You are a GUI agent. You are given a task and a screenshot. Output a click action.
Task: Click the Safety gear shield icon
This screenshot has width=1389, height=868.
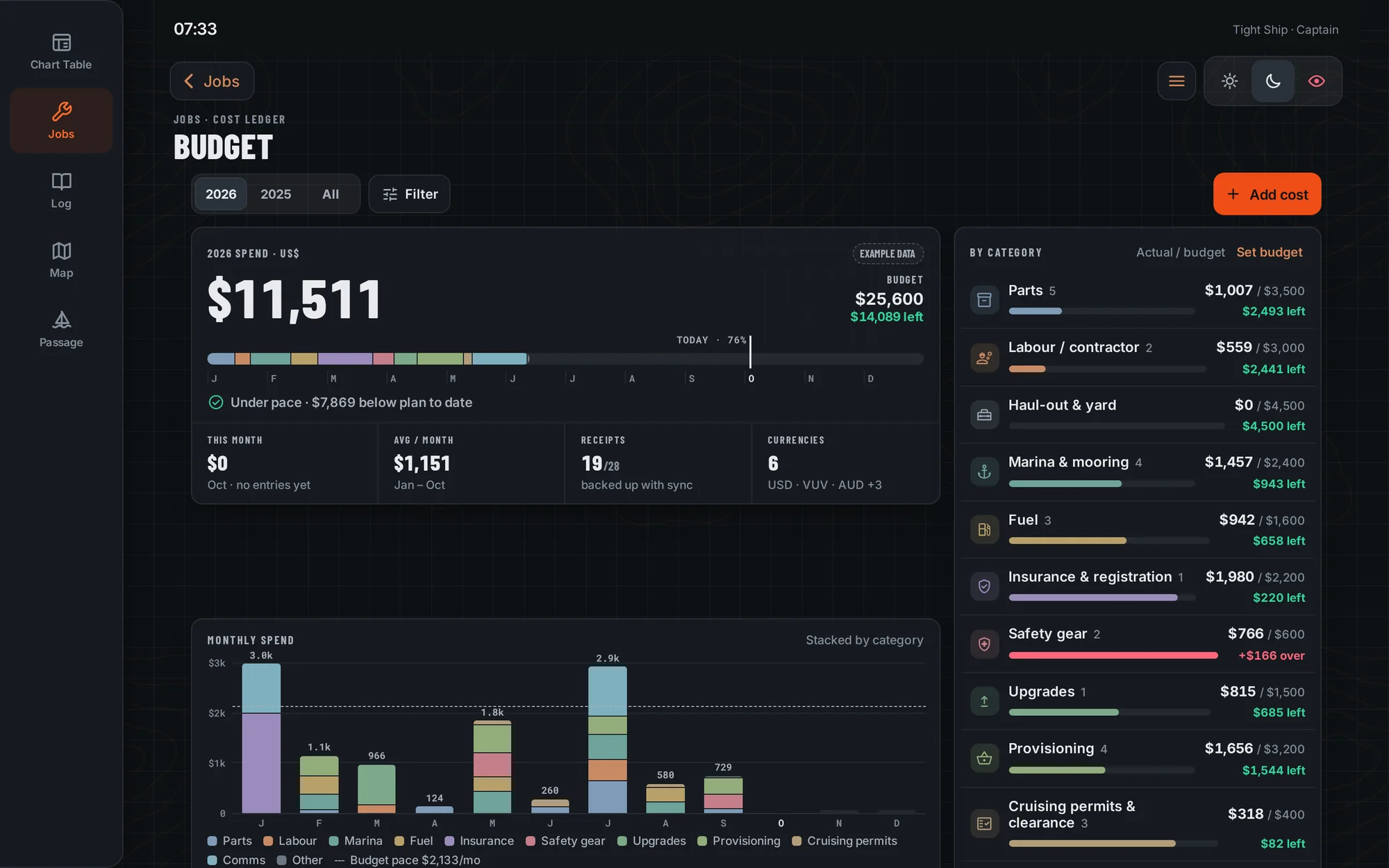point(984,644)
